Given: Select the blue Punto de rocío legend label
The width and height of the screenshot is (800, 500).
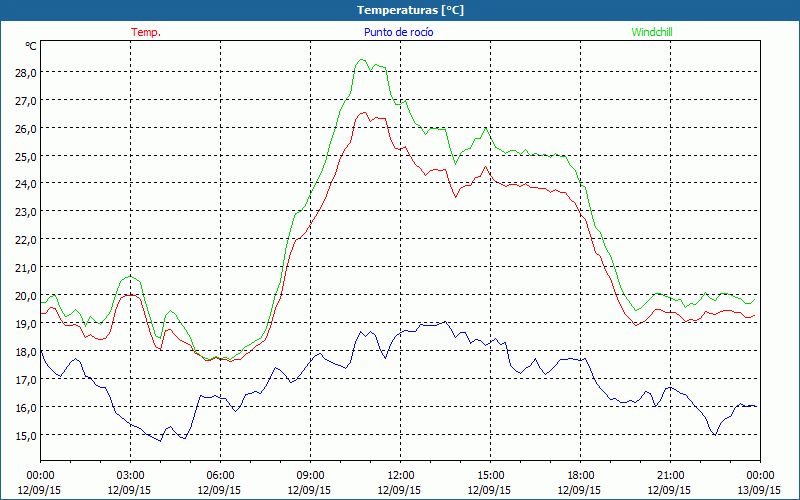Looking at the screenshot, I should pos(398,32).
